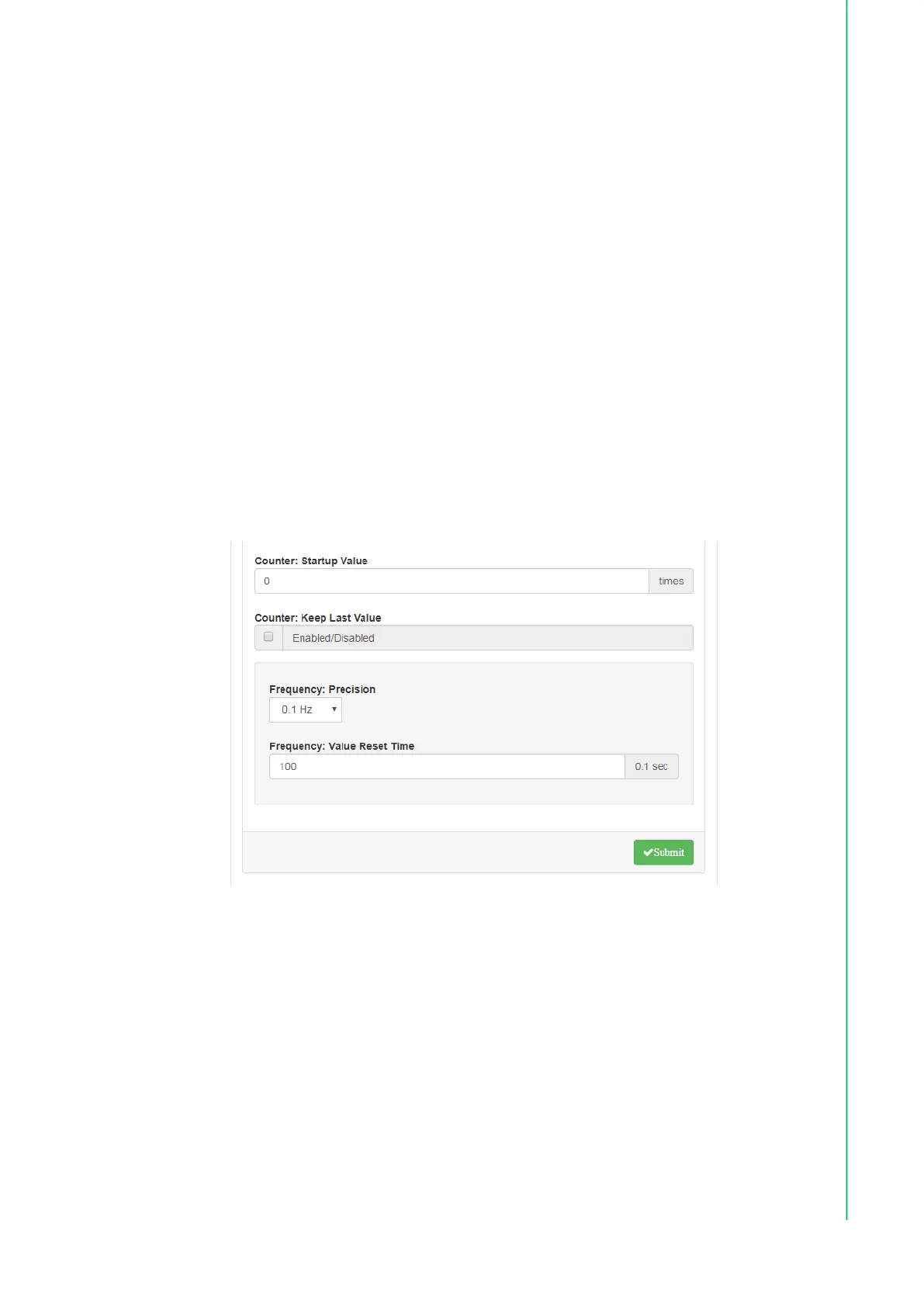
Task: Click the 'Counter: Startup Value' label
Action: tap(311, 560)
